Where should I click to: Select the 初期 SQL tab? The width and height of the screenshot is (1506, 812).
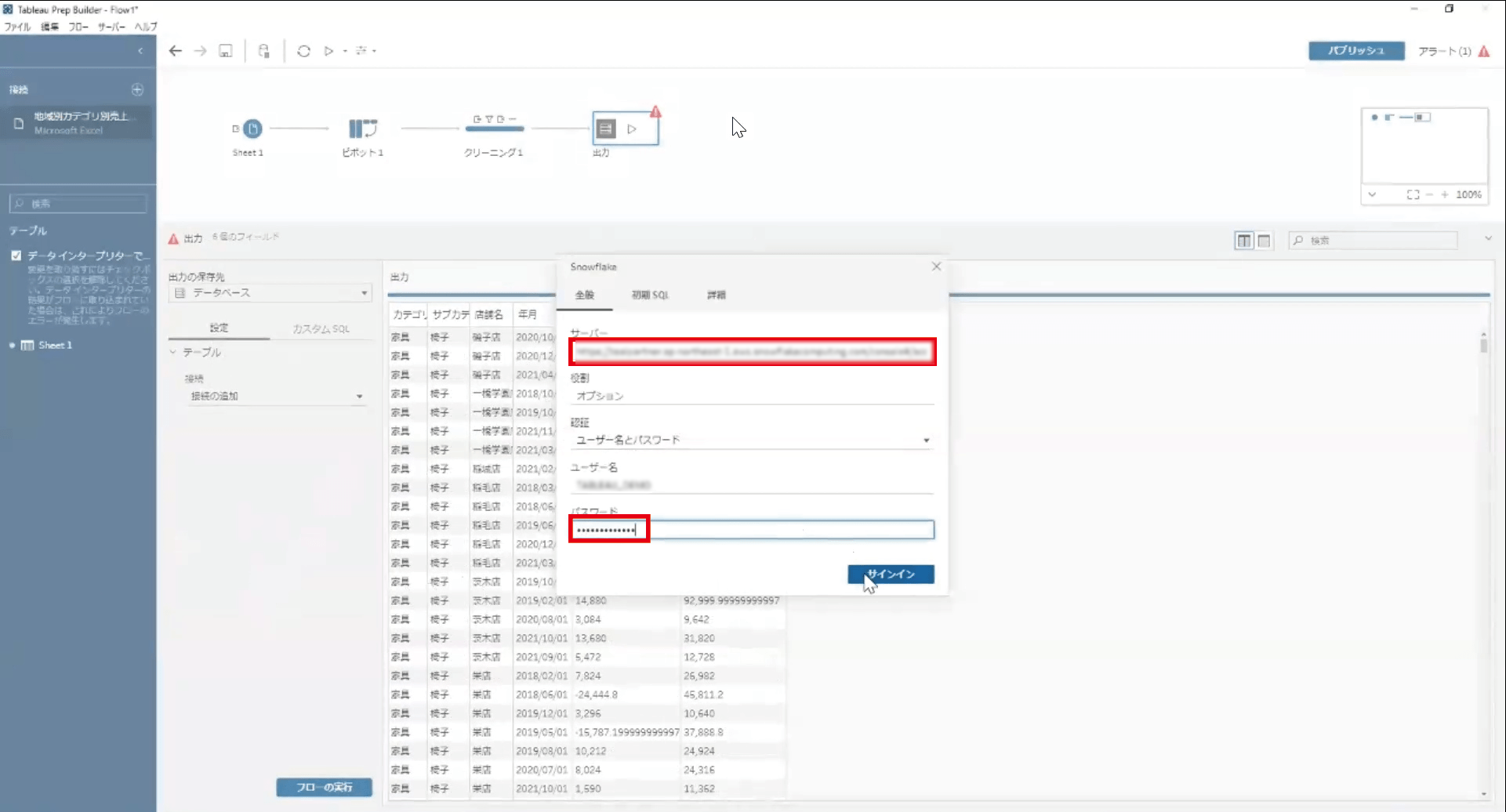pyautogui.click(x=650, y=295)
